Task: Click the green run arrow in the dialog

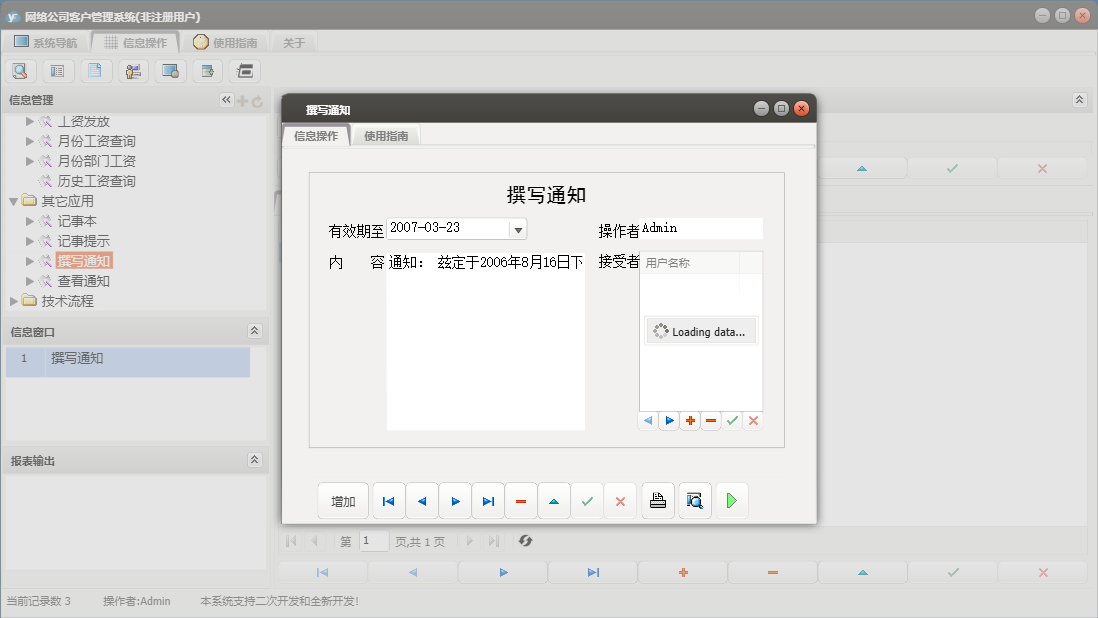Action: pos(731,500)
